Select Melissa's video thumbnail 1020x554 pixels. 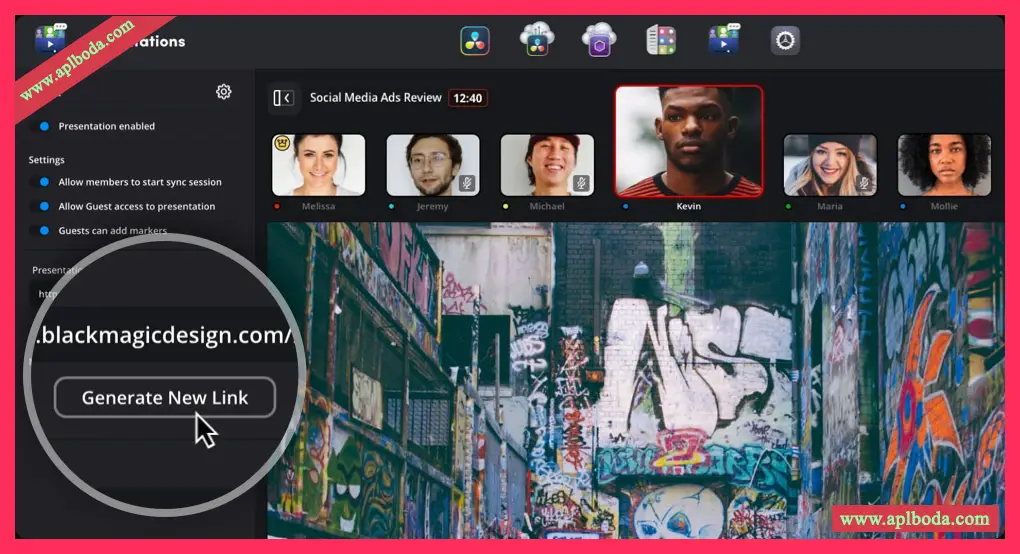point(319,165)
